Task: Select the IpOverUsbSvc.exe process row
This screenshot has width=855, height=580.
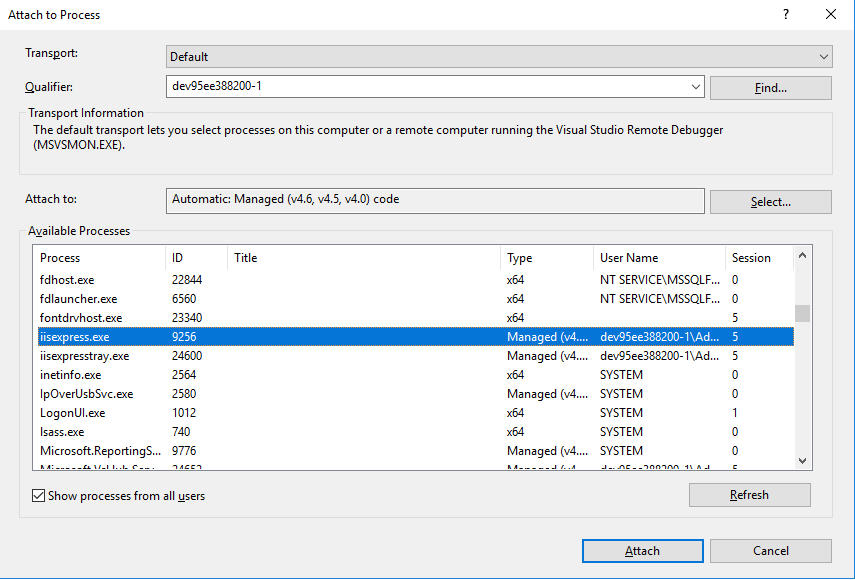Action: [416, 394]
